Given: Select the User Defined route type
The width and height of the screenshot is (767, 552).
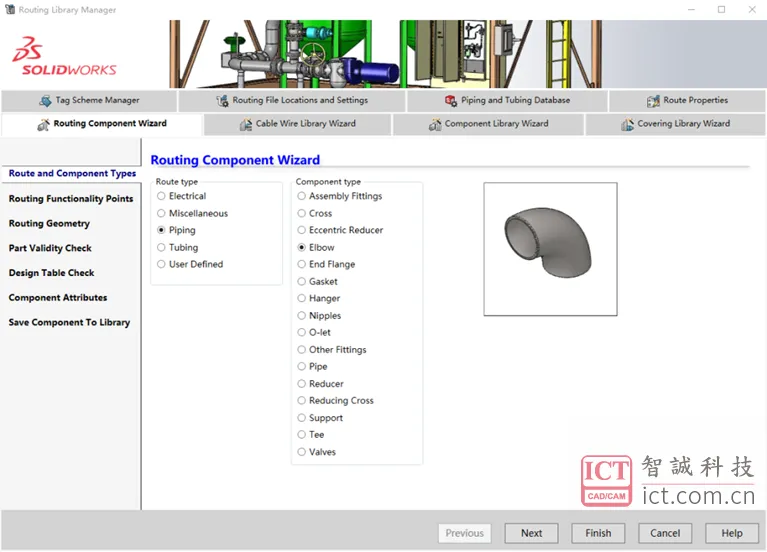Looking at the screenshot, I should pyautogui.click(x=161, y=264).
